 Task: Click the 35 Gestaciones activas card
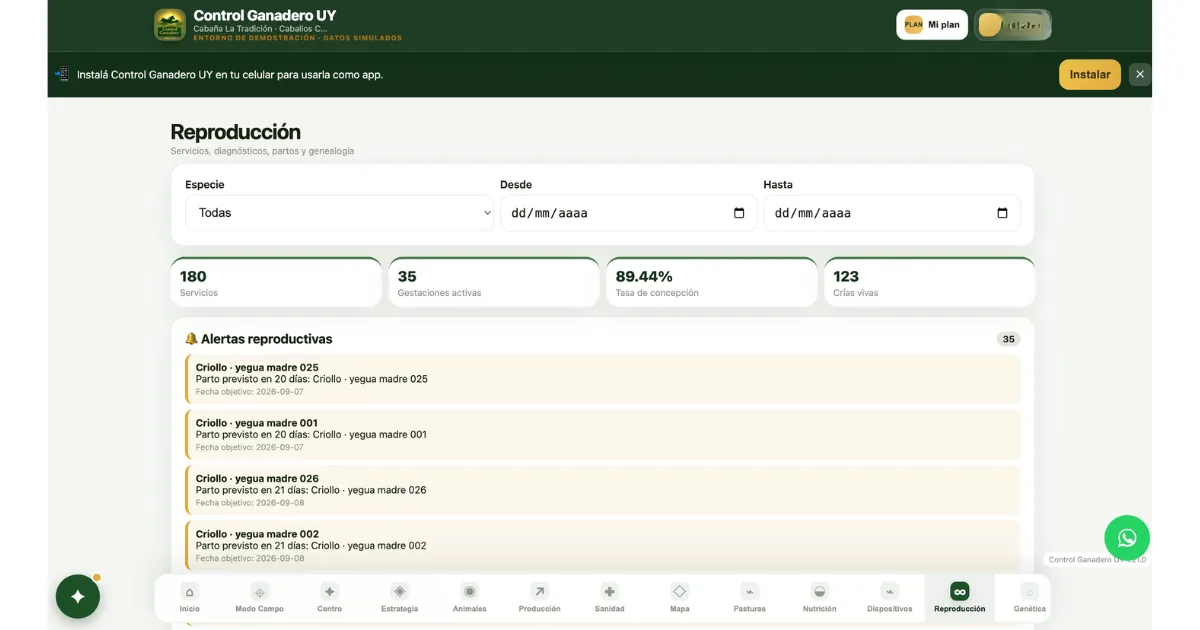(x=494, y=282)
